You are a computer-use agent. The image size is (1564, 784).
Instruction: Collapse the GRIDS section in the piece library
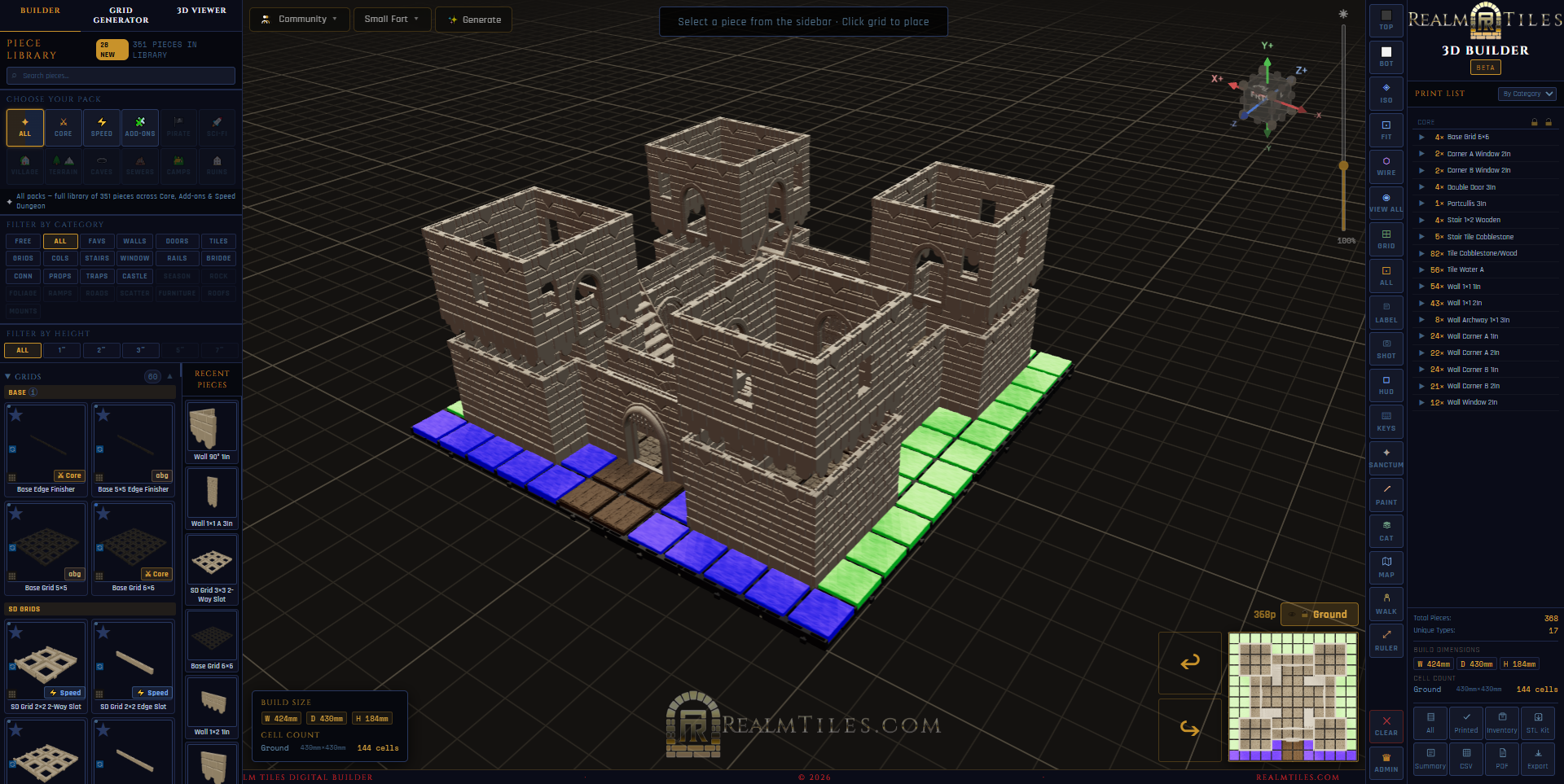(8, 377)
